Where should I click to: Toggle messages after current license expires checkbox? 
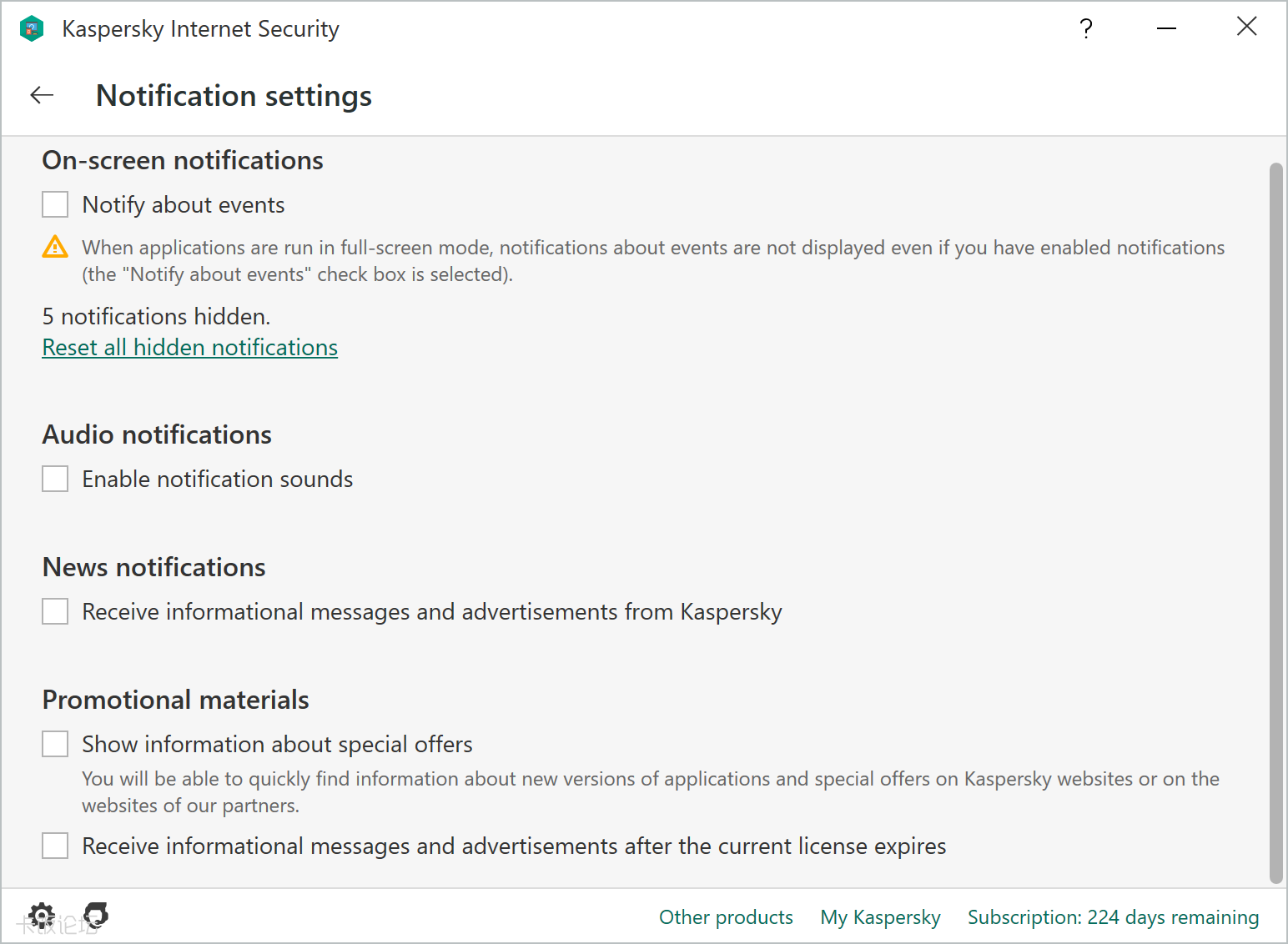tap(55, 846)
